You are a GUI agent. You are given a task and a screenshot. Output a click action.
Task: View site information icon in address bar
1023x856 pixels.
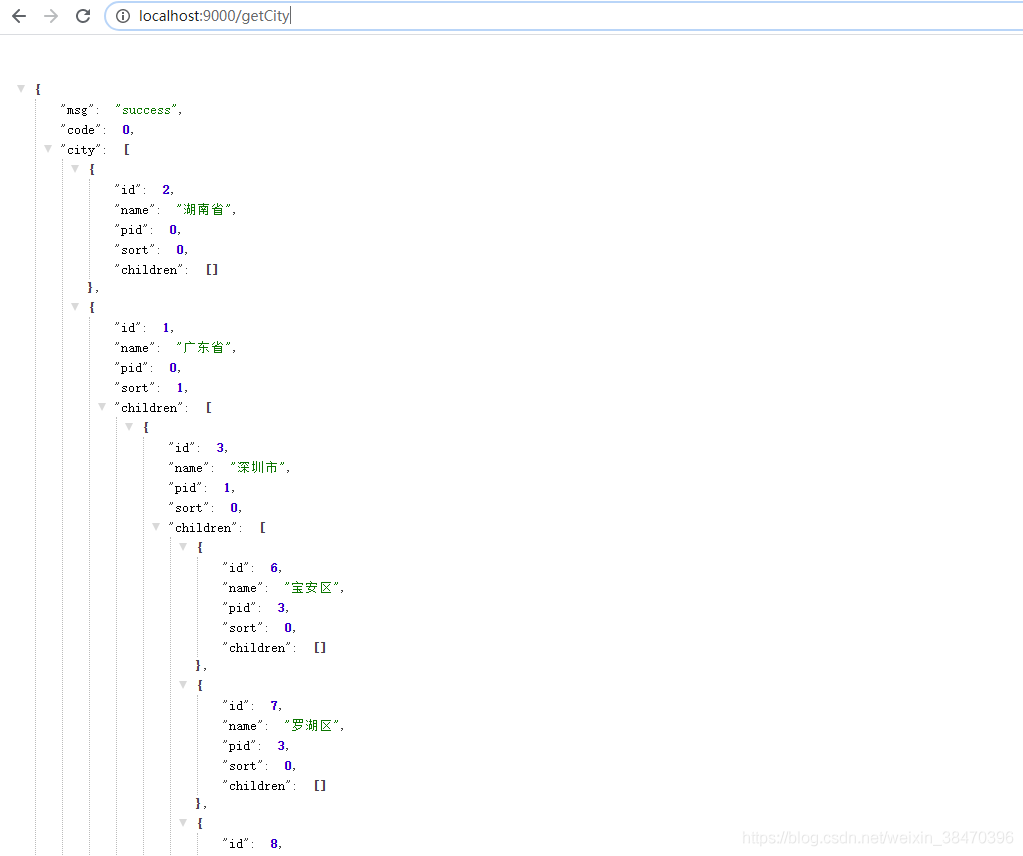tap(123, 16)
